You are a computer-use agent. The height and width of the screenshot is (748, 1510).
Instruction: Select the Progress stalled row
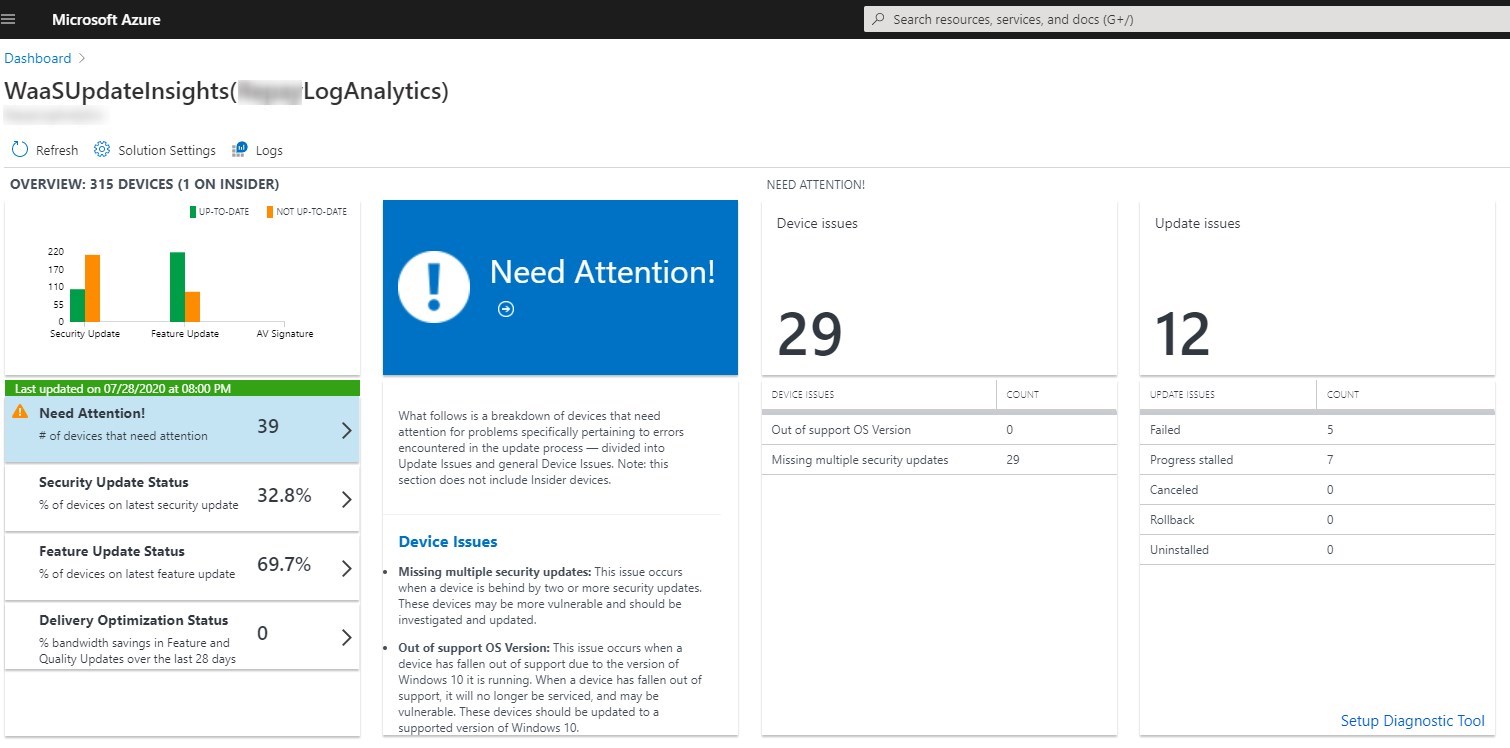(x=1317, y=460)
